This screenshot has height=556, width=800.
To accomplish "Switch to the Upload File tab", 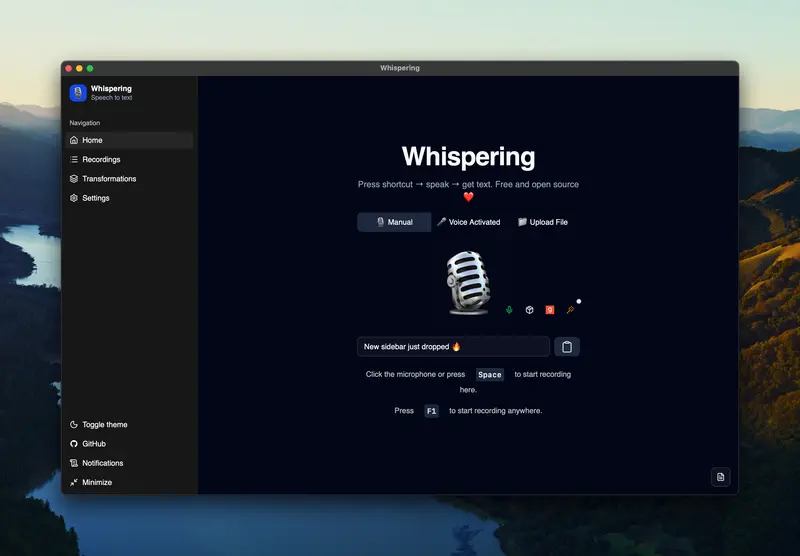I will pyautogui.click(x=543, y=222).
